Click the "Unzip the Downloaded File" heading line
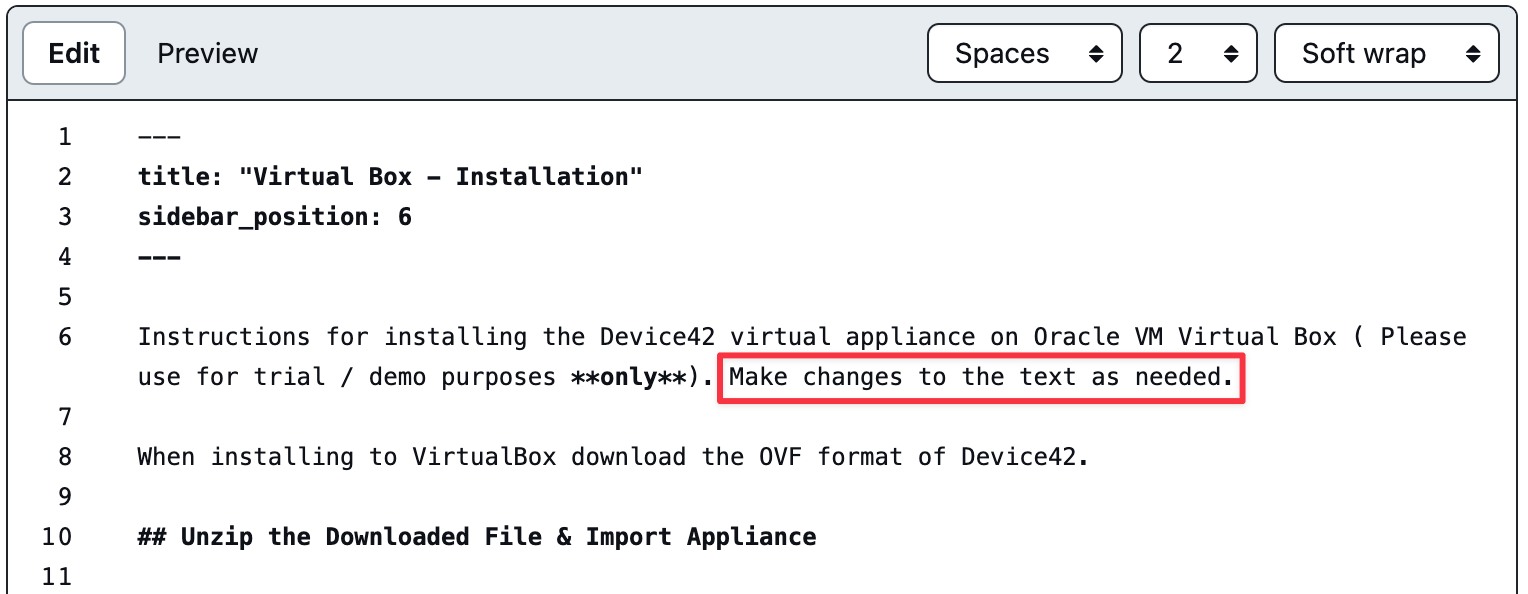The image size is (1528, 594). click(476, 537)
